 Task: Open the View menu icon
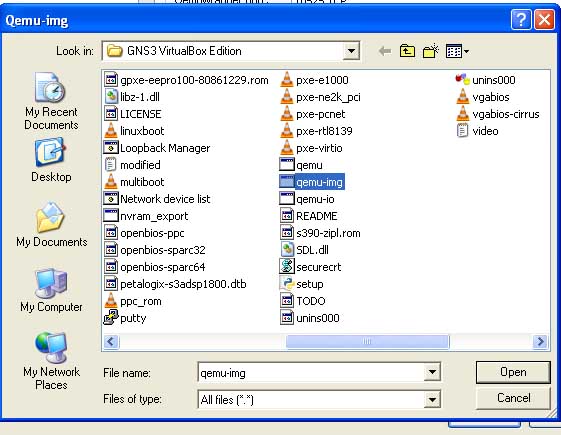pos(457,51)
